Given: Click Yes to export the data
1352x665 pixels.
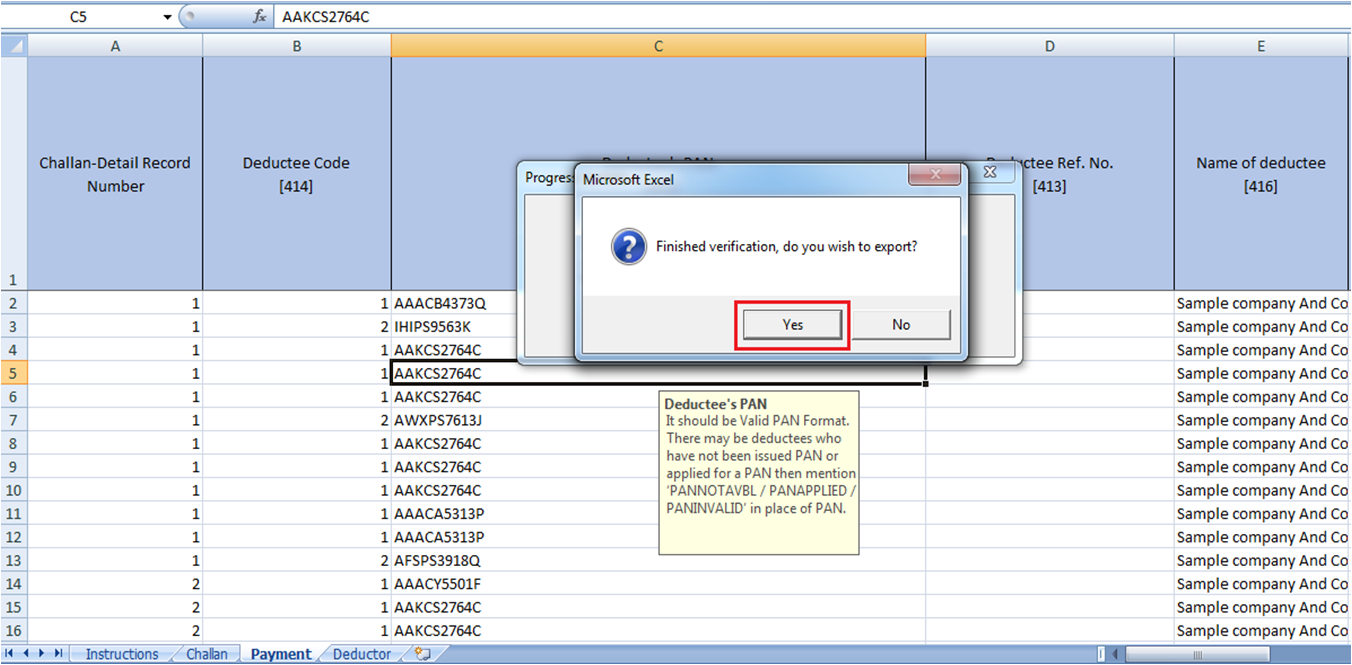Looking at the screenshot, I should (x=791, y=324).
